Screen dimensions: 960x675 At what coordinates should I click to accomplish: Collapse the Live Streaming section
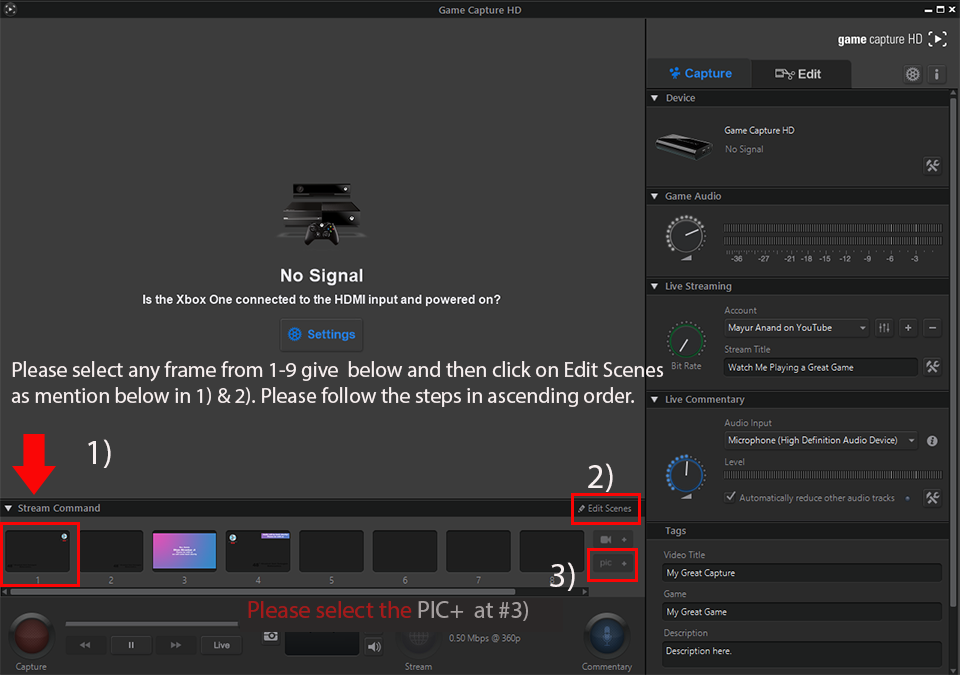click(654, 286)
